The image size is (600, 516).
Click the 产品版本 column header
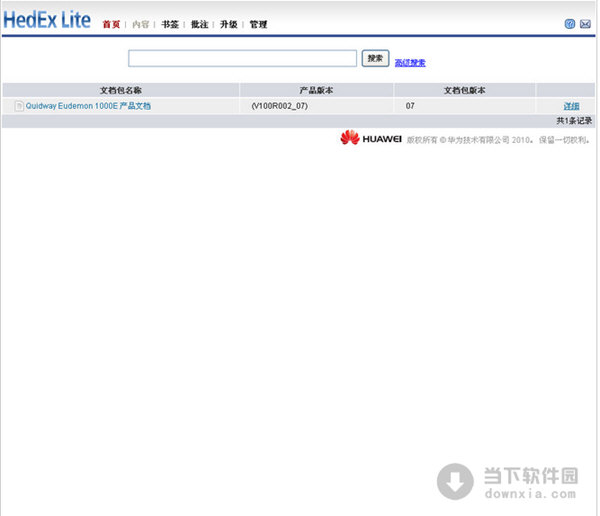(316, 90)
